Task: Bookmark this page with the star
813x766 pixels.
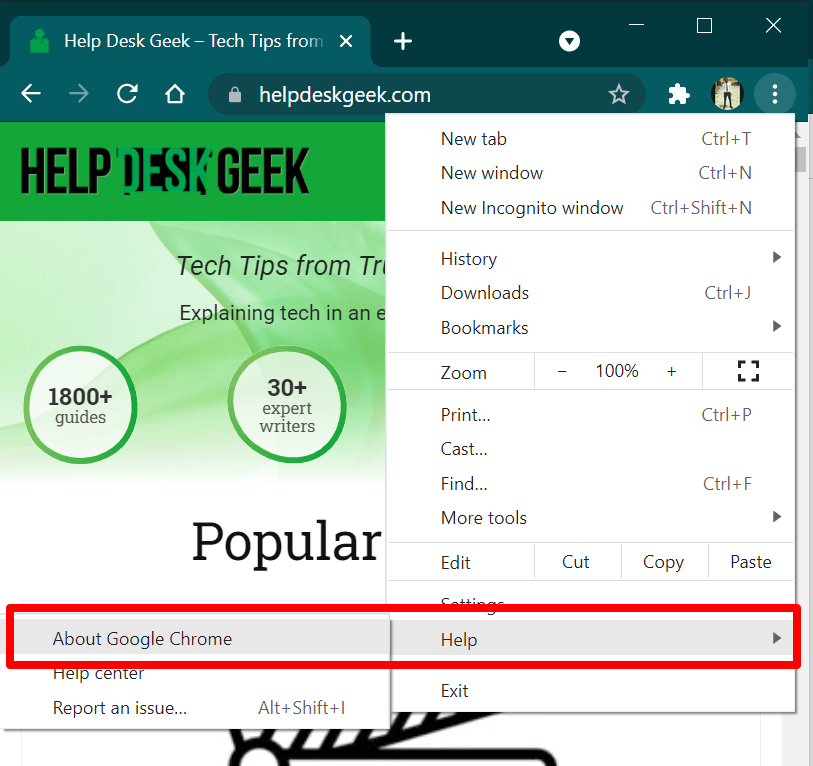Action: pos(619,95)
